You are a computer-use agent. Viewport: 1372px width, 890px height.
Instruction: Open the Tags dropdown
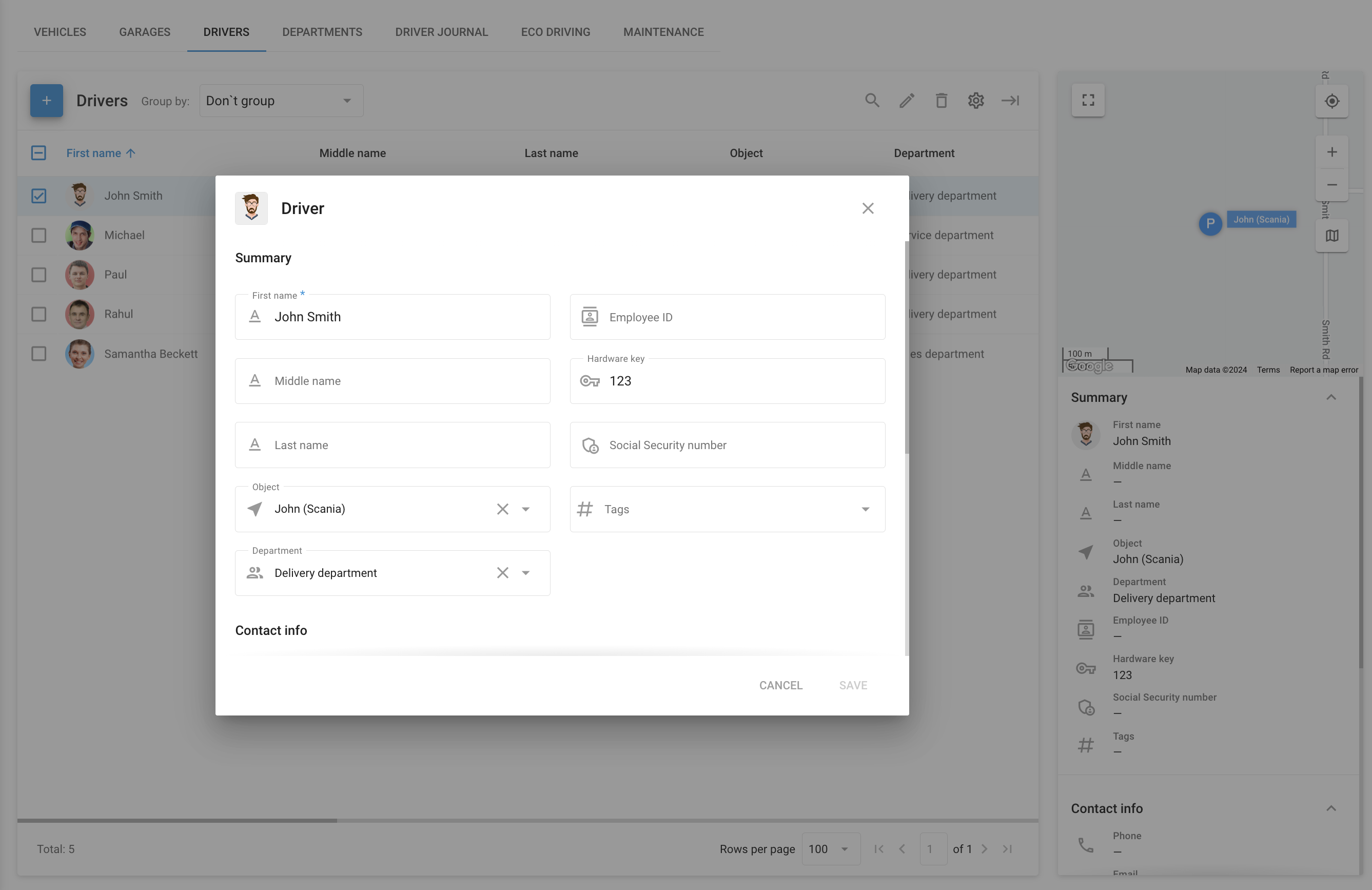tap(865, 509)
